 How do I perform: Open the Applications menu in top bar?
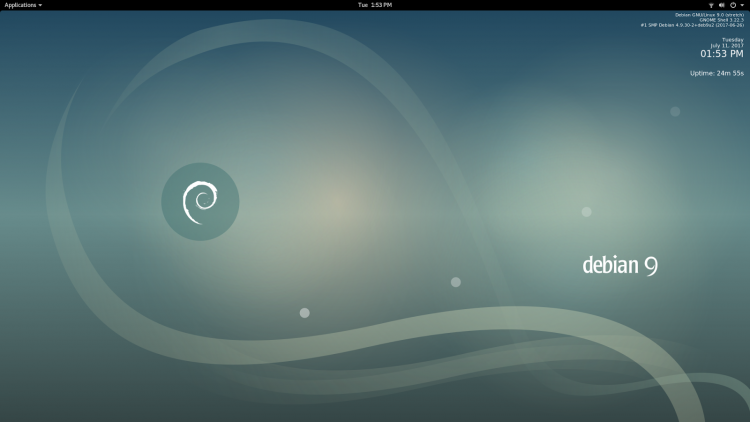pyautogui.click(x=23, y=5)
